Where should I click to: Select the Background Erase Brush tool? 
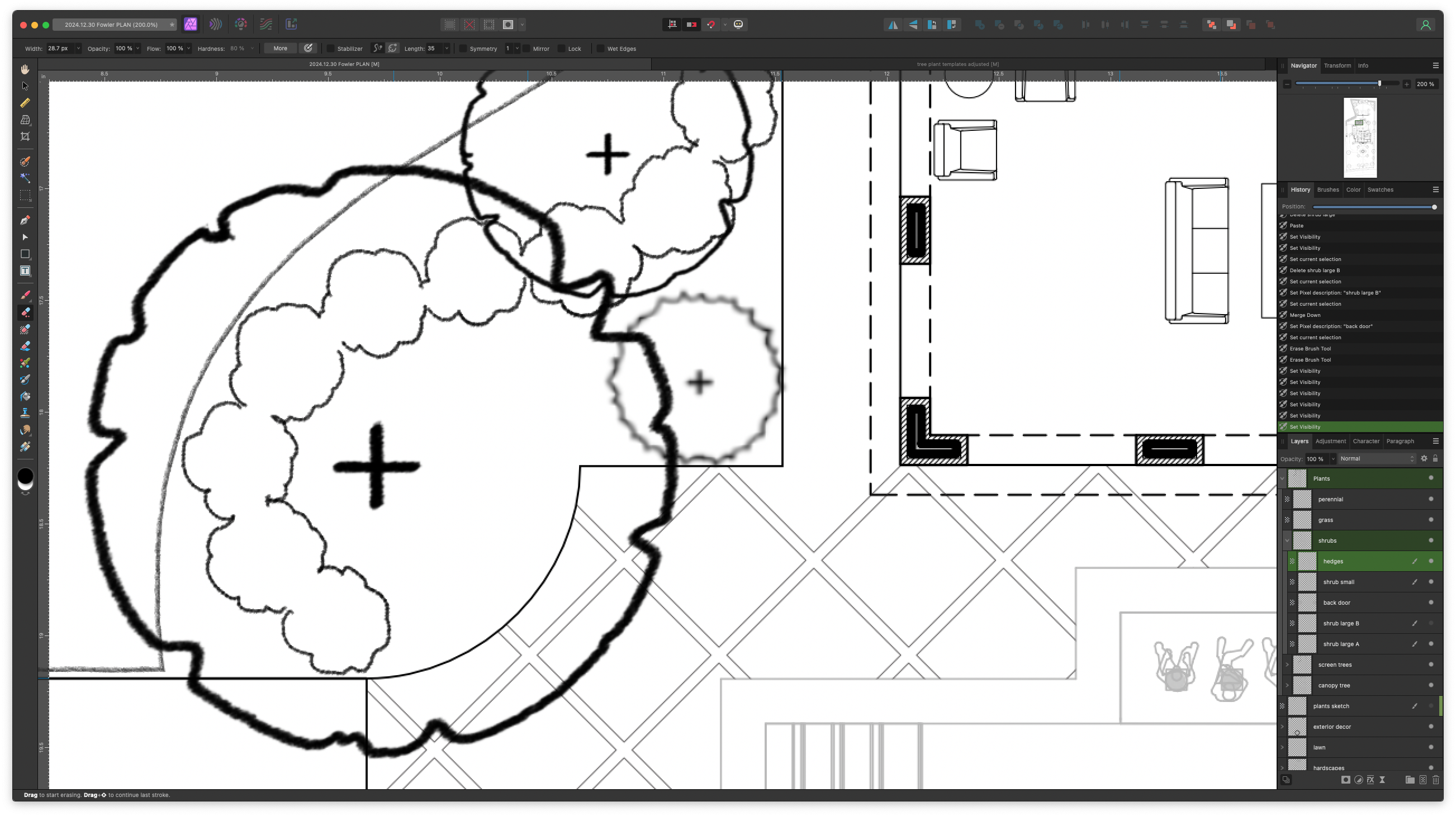pos(25,329)
